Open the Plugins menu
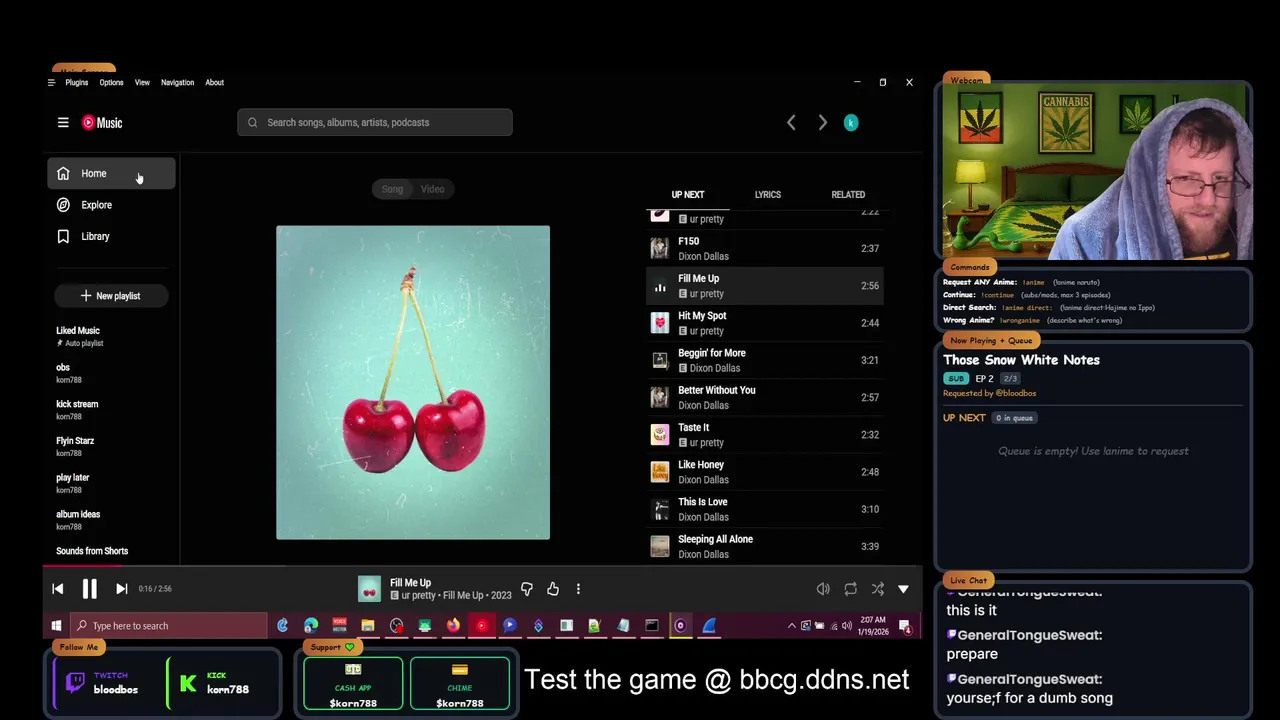 (x=77, y=83)
